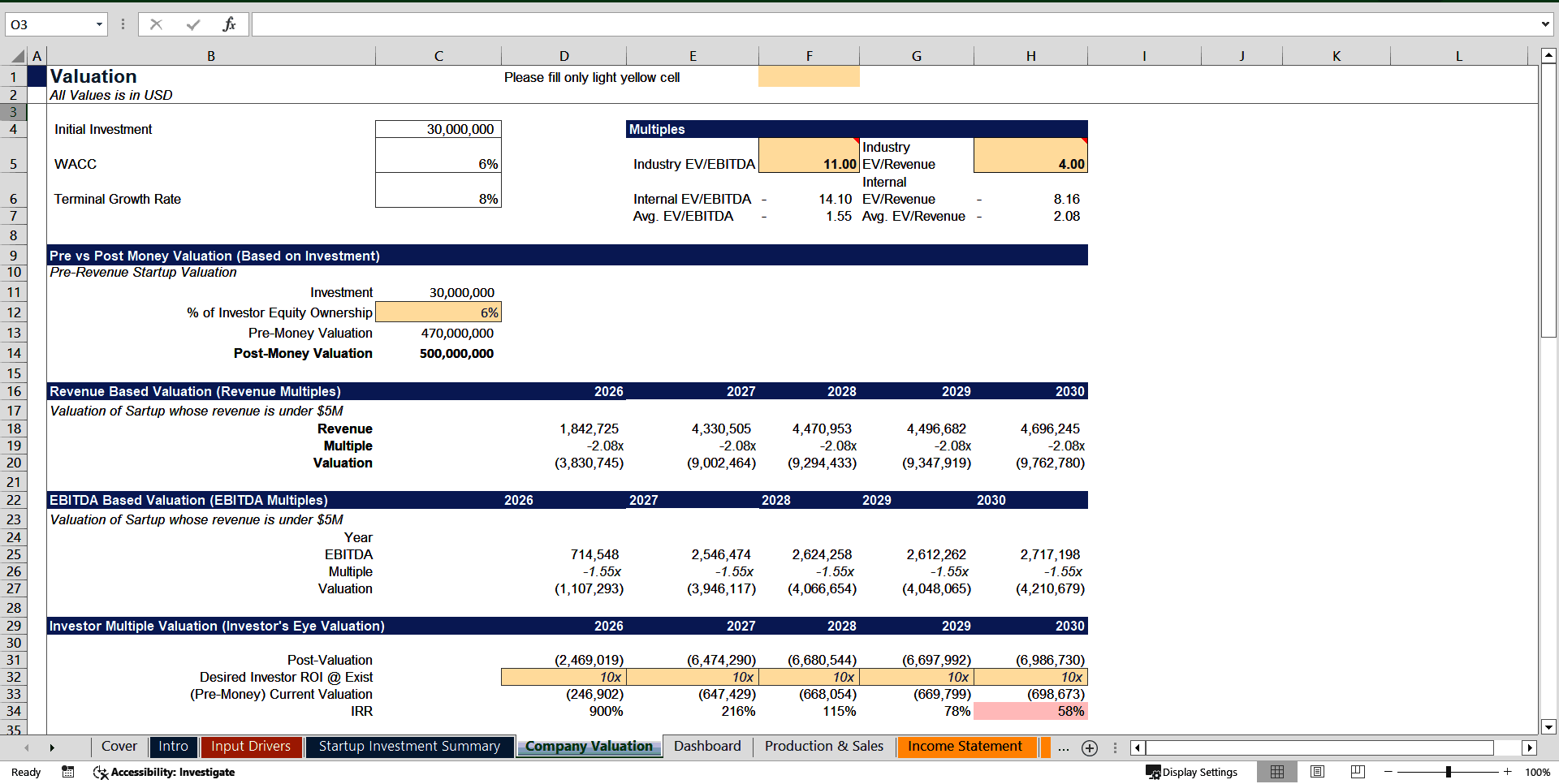Open the Name Box dropdown
This screenshot has width=1559, height=784.
99,24
